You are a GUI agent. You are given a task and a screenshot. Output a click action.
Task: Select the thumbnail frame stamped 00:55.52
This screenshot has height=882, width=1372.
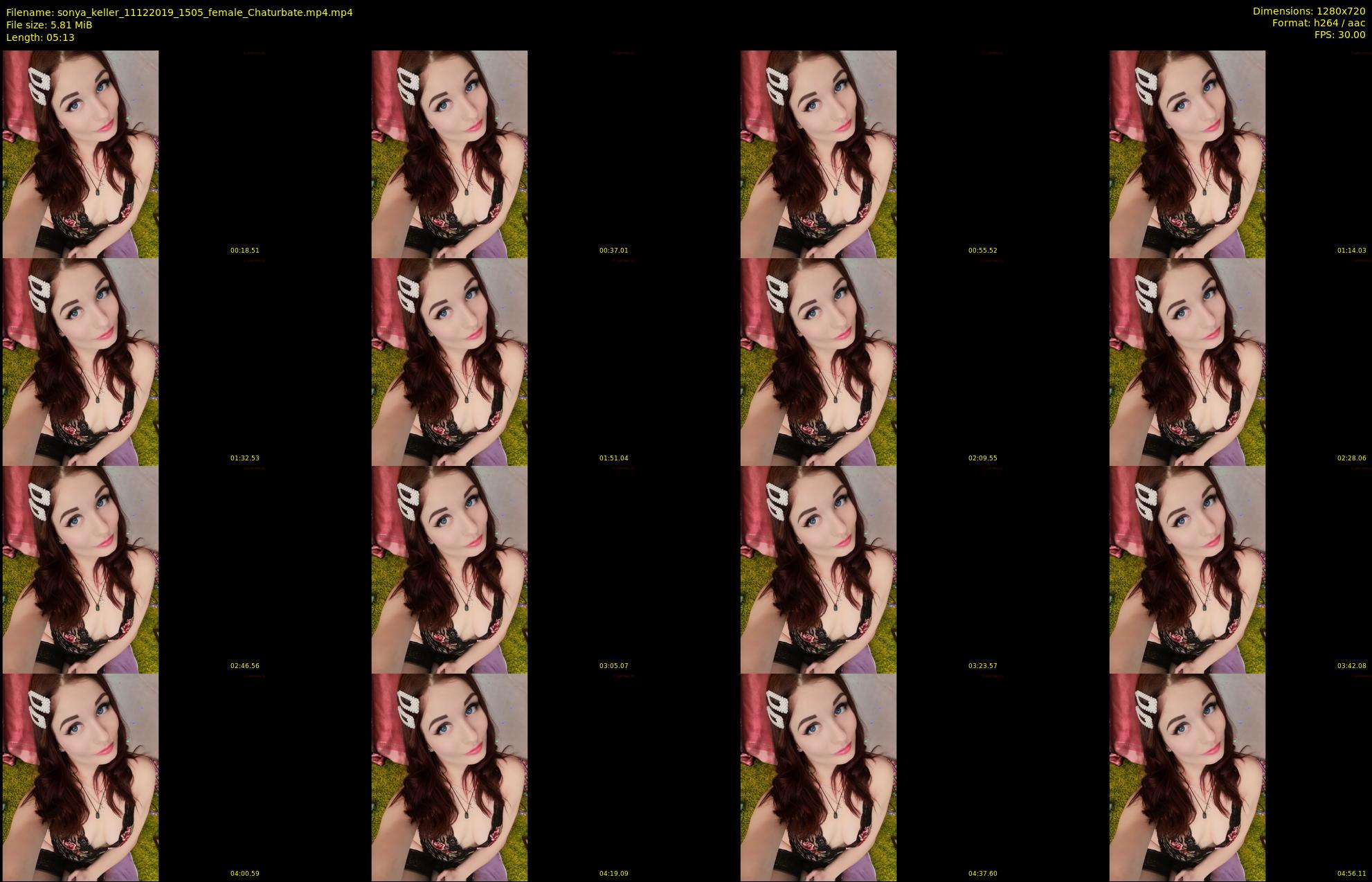[x=818, y=154]
